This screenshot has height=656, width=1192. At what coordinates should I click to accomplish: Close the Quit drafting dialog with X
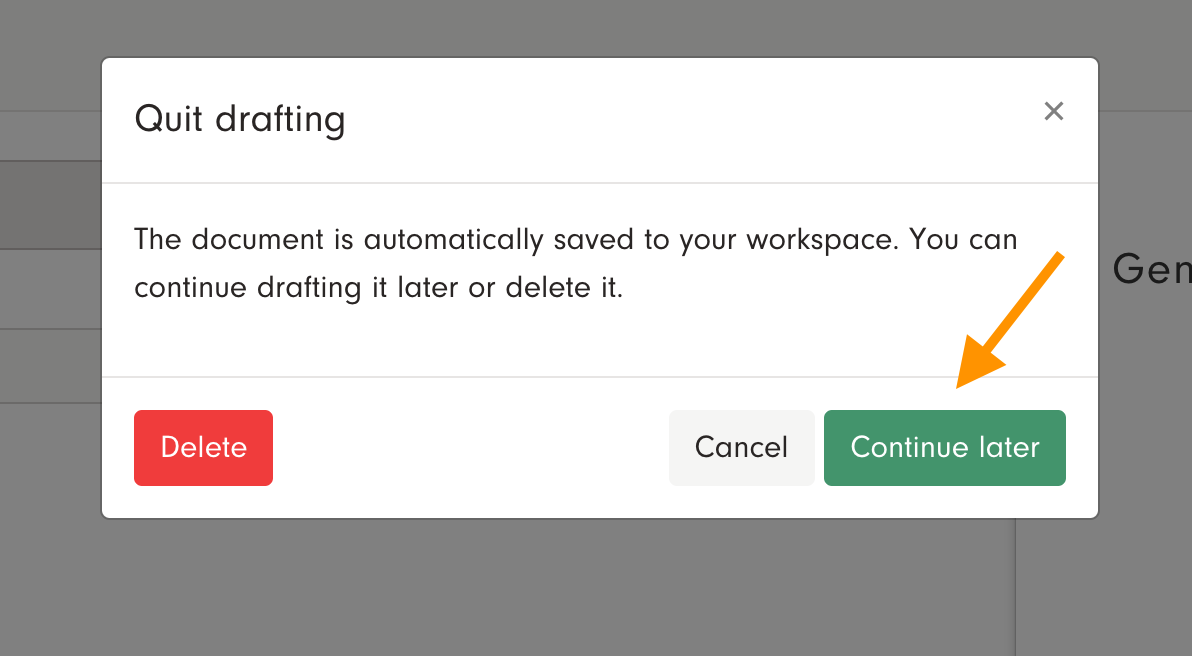[x=1053, y=111]
